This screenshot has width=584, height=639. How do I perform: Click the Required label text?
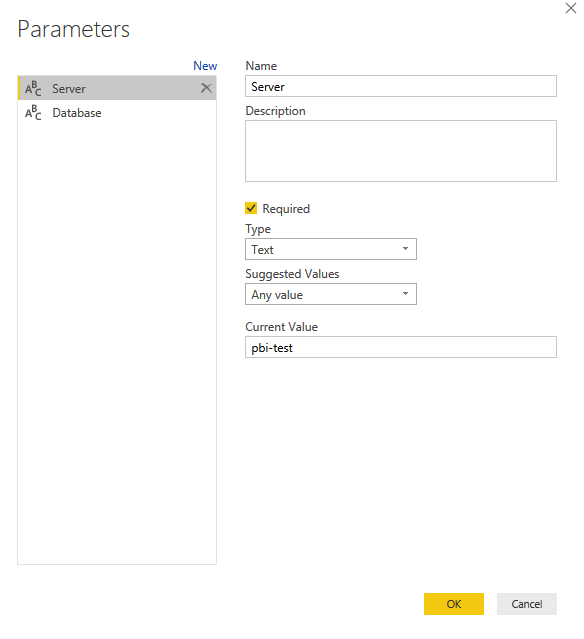tap(286, 209)
